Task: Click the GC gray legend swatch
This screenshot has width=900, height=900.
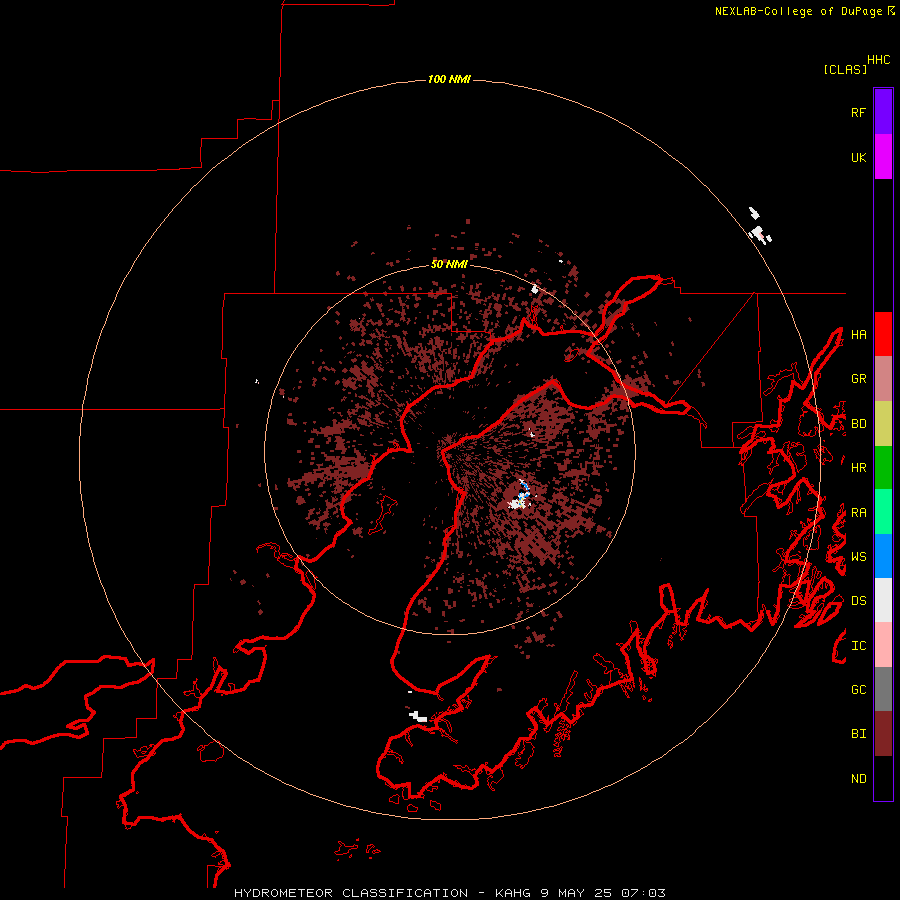Action: (883, 689)
